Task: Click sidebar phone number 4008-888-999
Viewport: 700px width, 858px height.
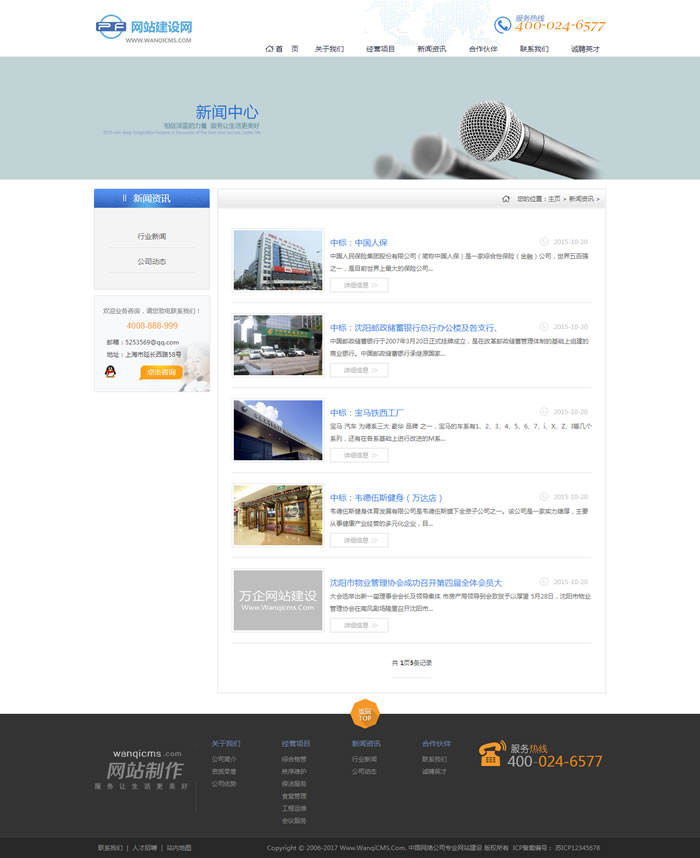Action: click(x=152, y=326)
